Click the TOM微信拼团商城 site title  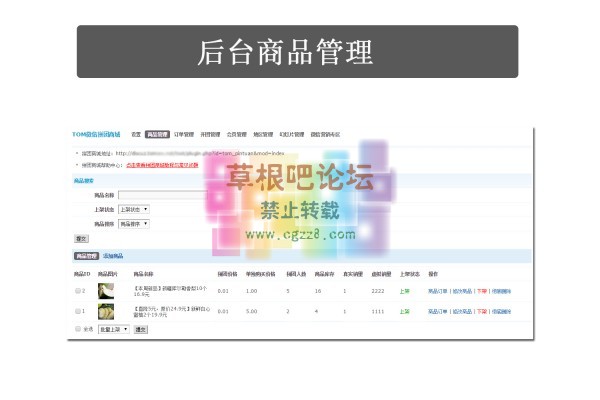(96, 134)
